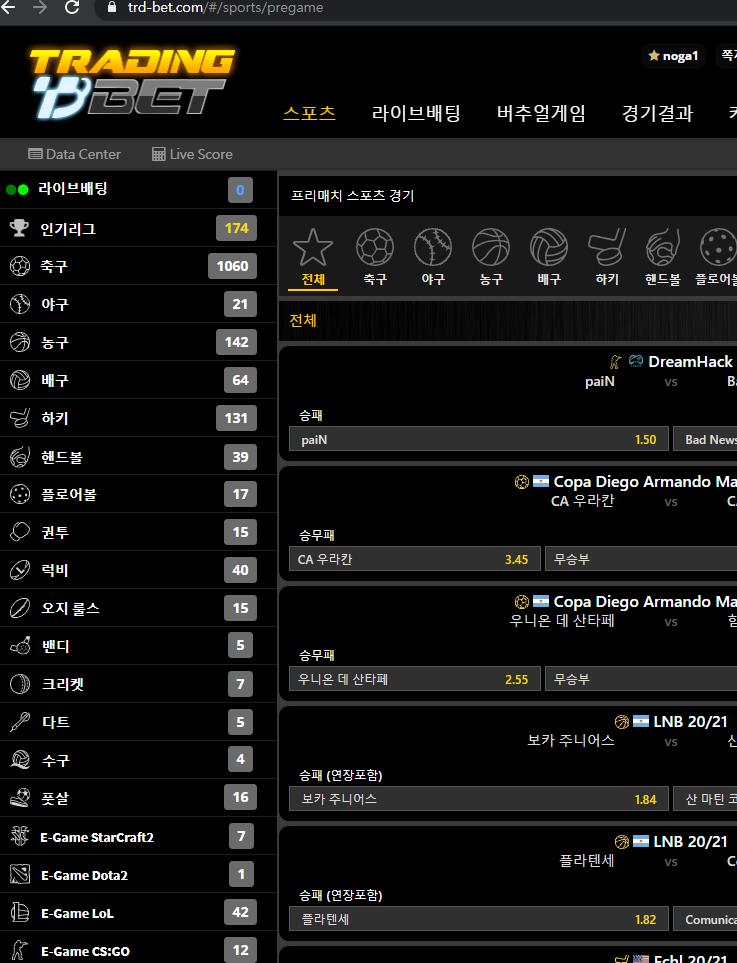Expand 인기리그 popular leagues in sidebar
Viewport: 737px width, 963px height.
click(x=68, y=229)
